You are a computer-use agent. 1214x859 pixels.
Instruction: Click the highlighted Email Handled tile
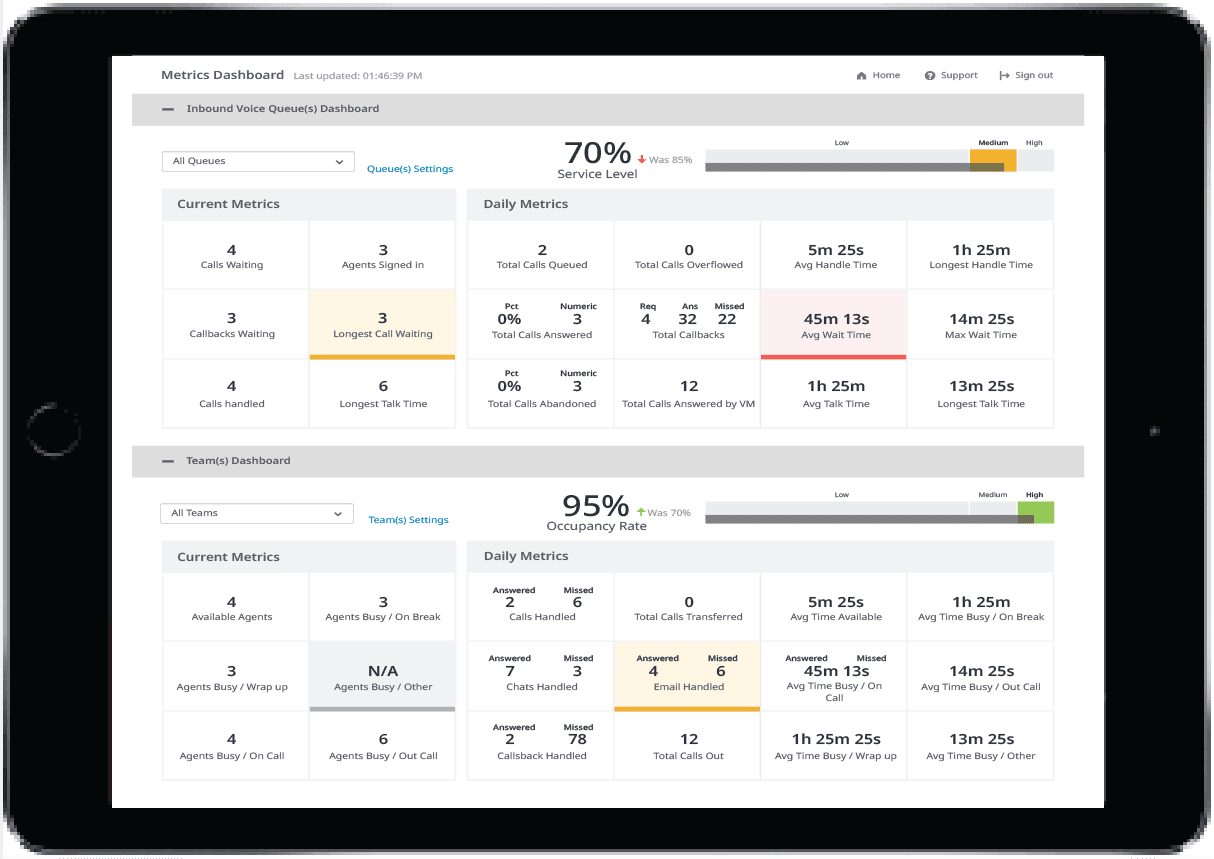[x=688, y=676]
